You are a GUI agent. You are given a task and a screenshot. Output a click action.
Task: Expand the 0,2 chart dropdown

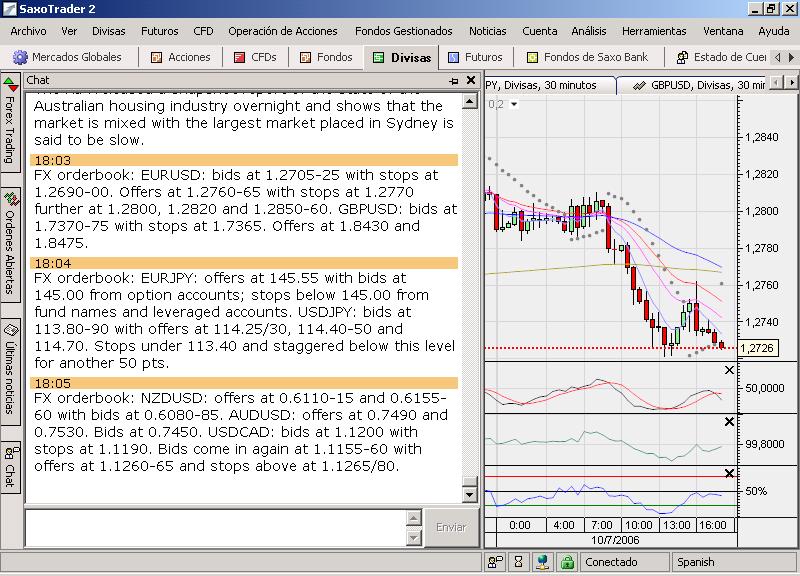(x=514, y=105)
